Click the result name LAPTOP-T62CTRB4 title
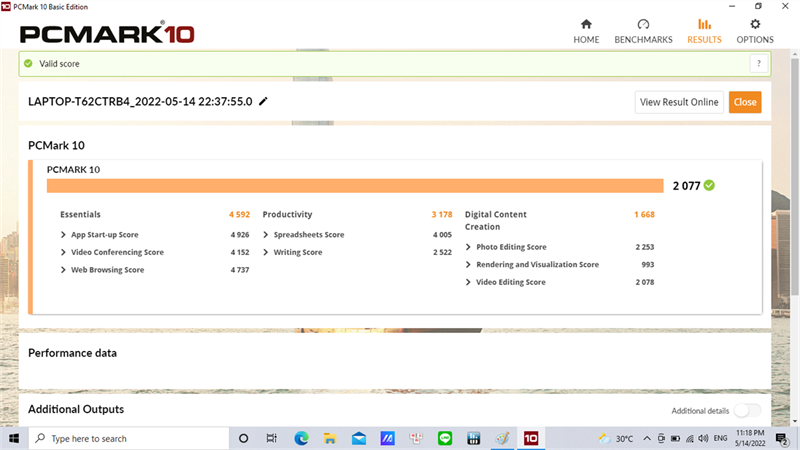Image resolution: width=800 pixels, height=450 pixels. (140, 102)
